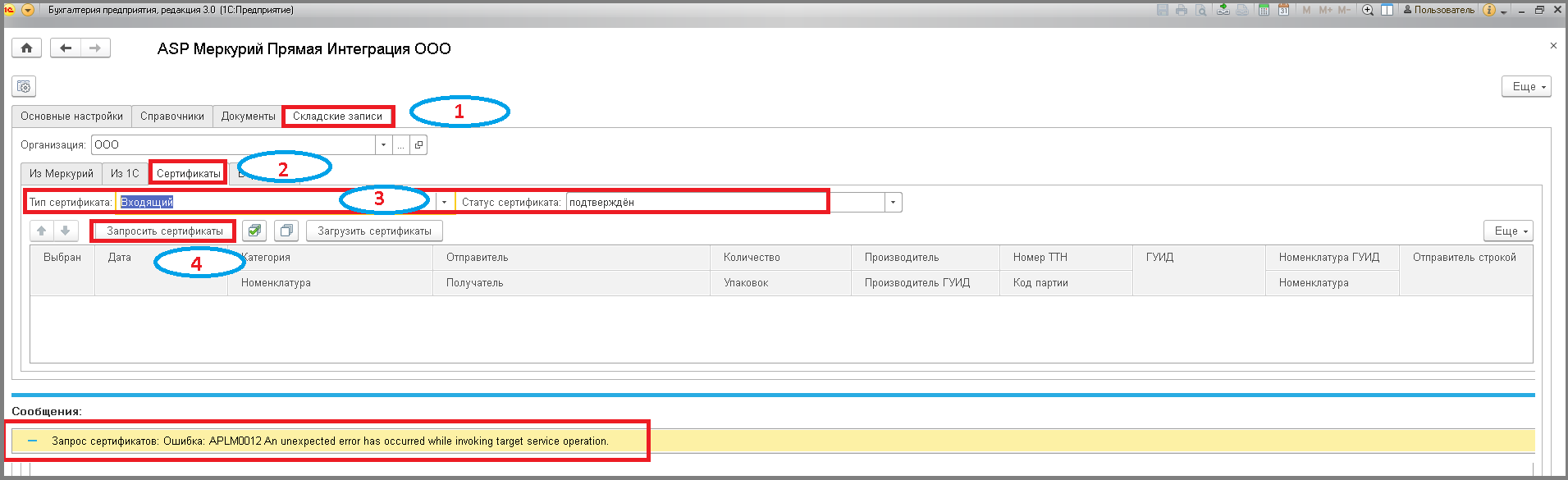Image resolution: width=1568 pixels, height=480 pixels.
Task: Open Print preview icon in title bar
Action: (1201, 10)
